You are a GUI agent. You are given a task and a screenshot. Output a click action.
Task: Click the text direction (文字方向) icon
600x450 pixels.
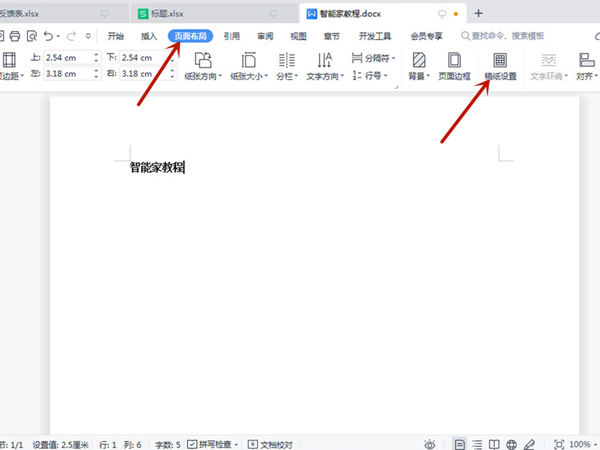(324, 60)
